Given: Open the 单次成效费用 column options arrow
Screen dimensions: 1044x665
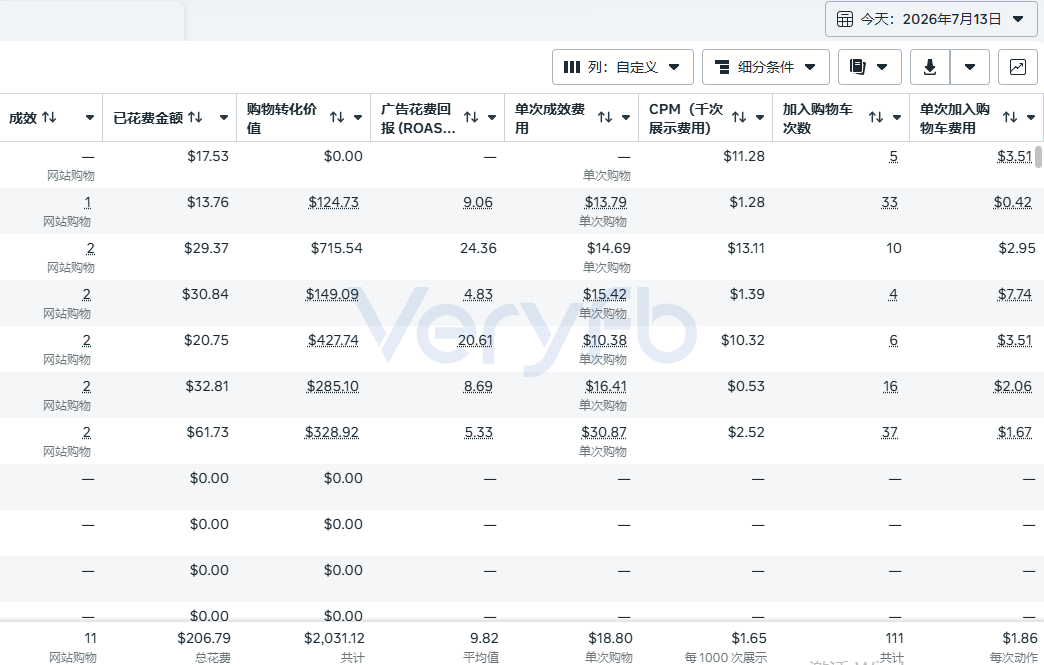Looking at the screenshot, I should click(626, 118).
